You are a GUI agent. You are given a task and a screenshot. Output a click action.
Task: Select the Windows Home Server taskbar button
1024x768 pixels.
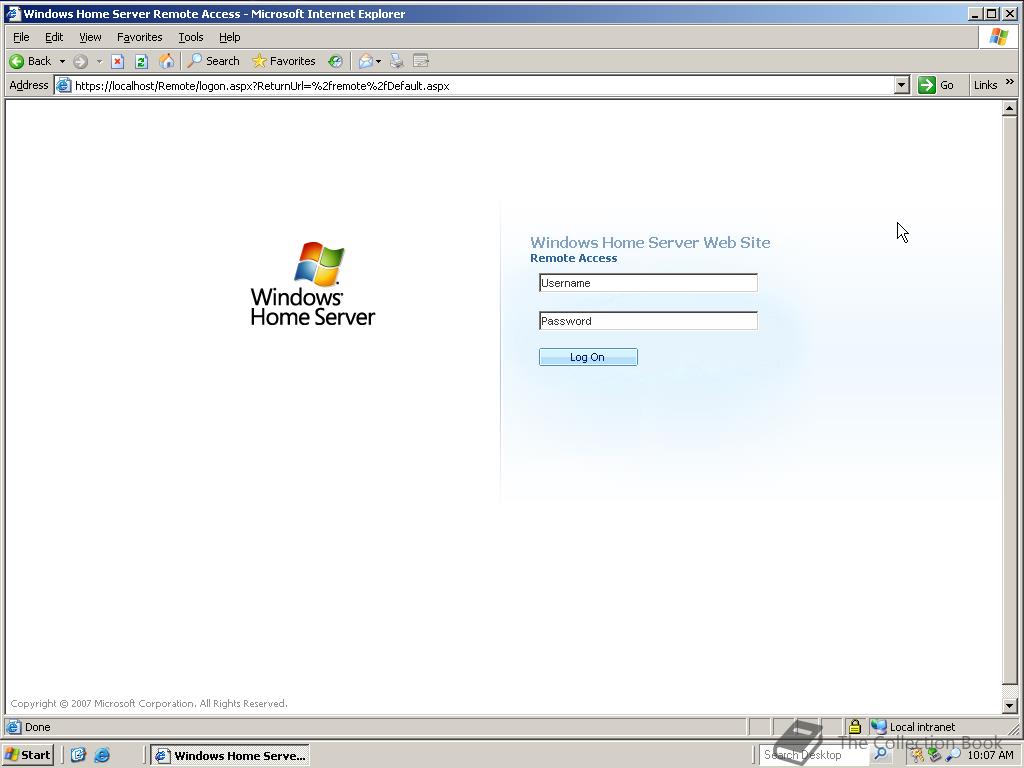click(x=230, y=756)
